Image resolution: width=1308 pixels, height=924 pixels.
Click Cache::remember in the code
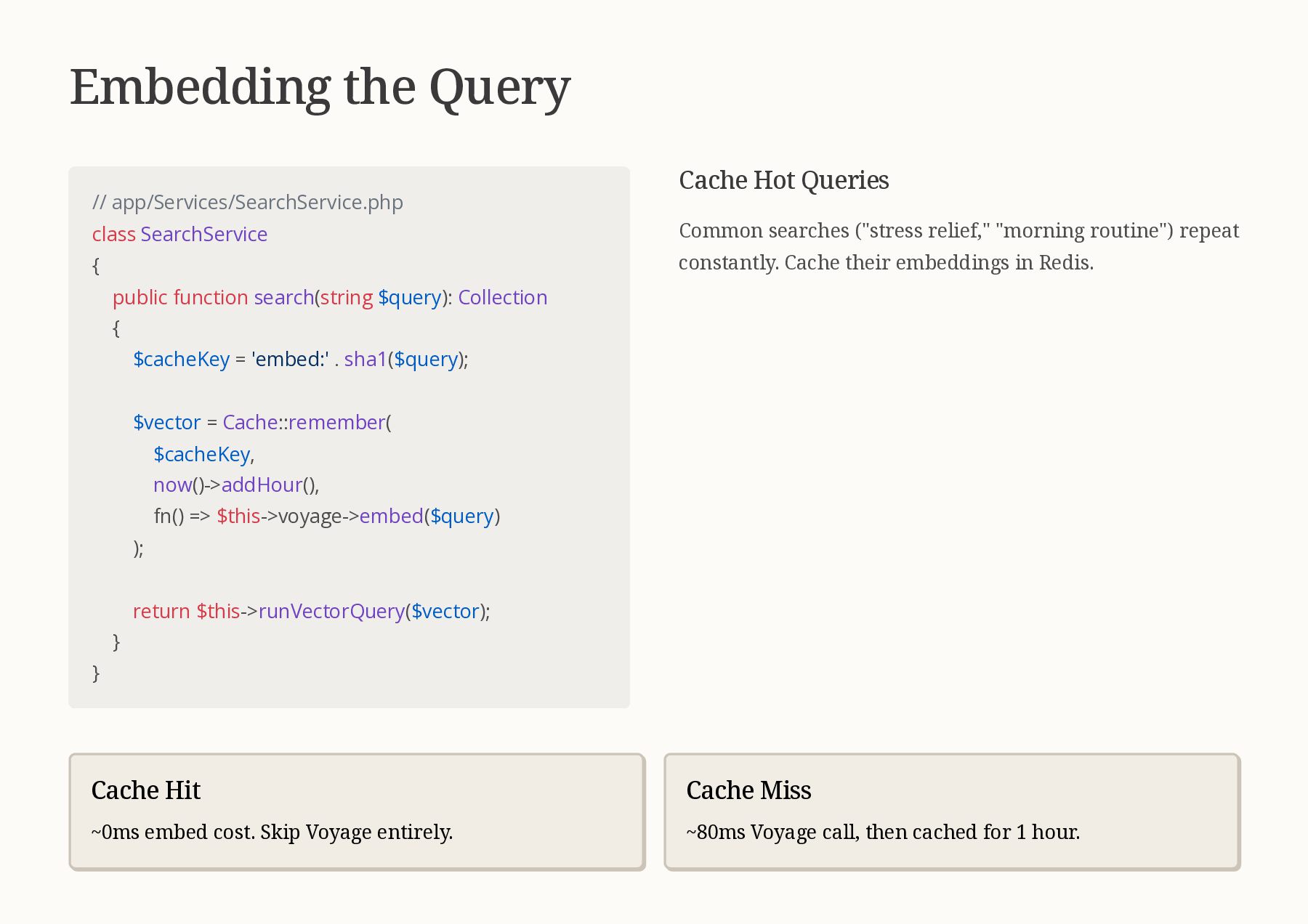[x=304, y=422]
